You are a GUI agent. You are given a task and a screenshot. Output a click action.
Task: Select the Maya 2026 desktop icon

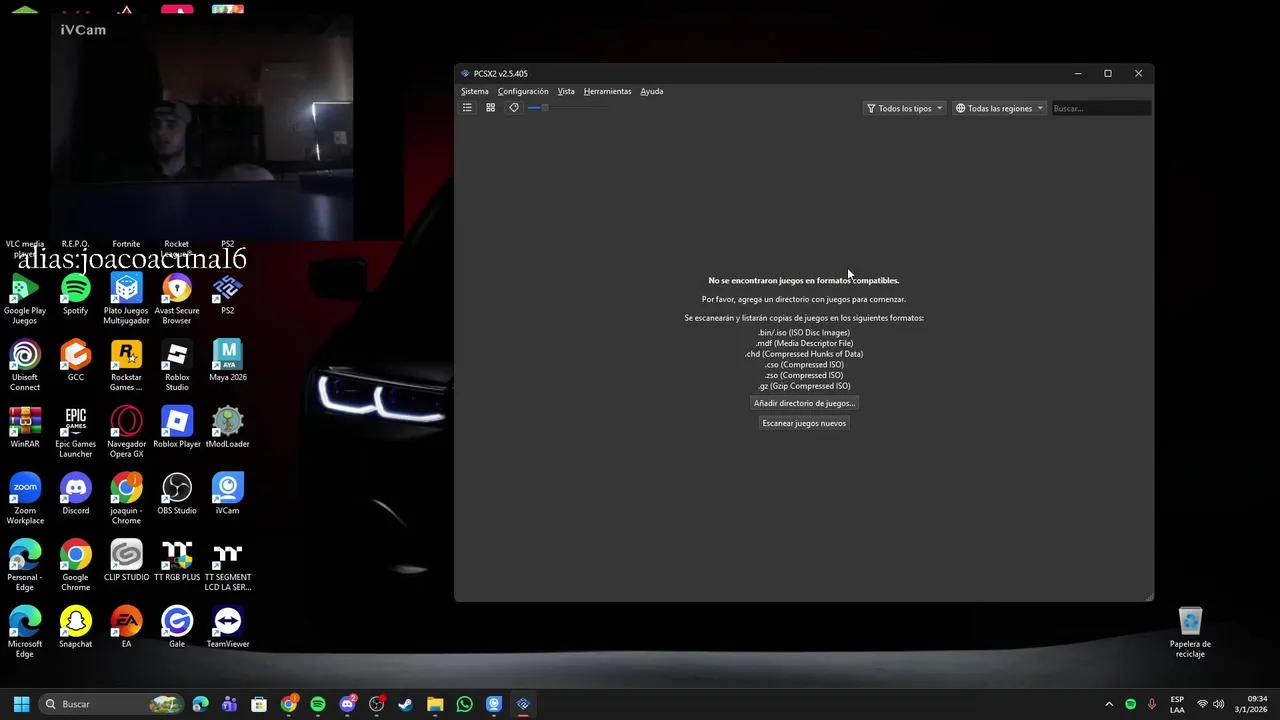click(228, 361)
